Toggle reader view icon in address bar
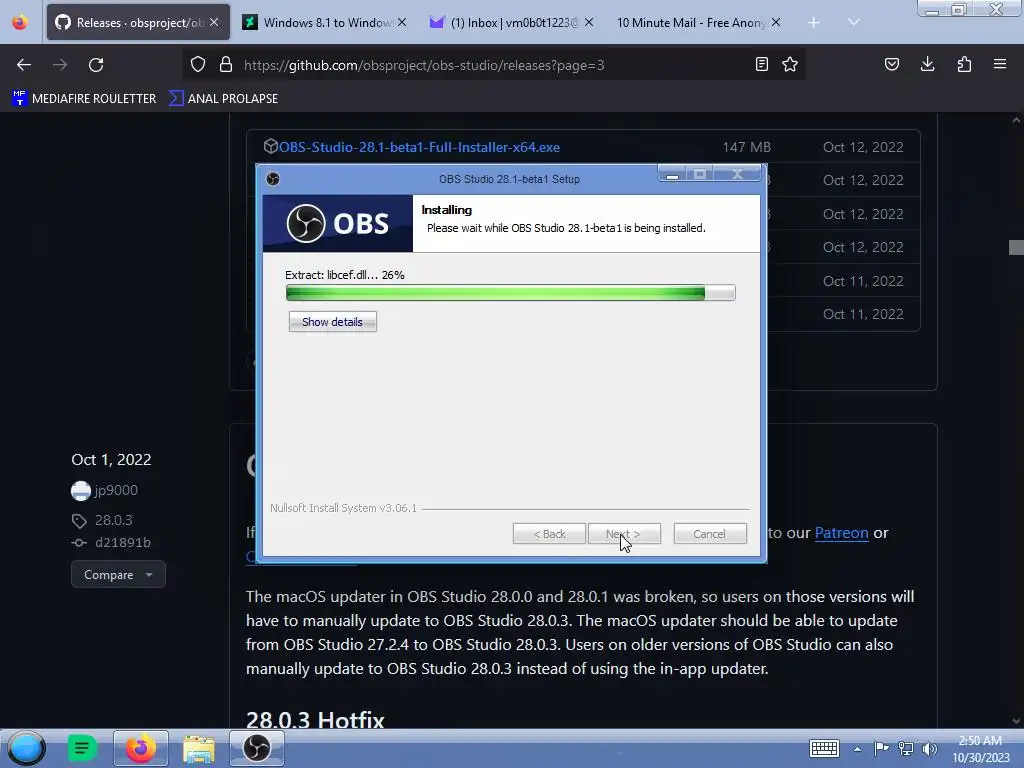Viewport: 1024px width, 768px height. pyautogui.click(x=761, y=65)
